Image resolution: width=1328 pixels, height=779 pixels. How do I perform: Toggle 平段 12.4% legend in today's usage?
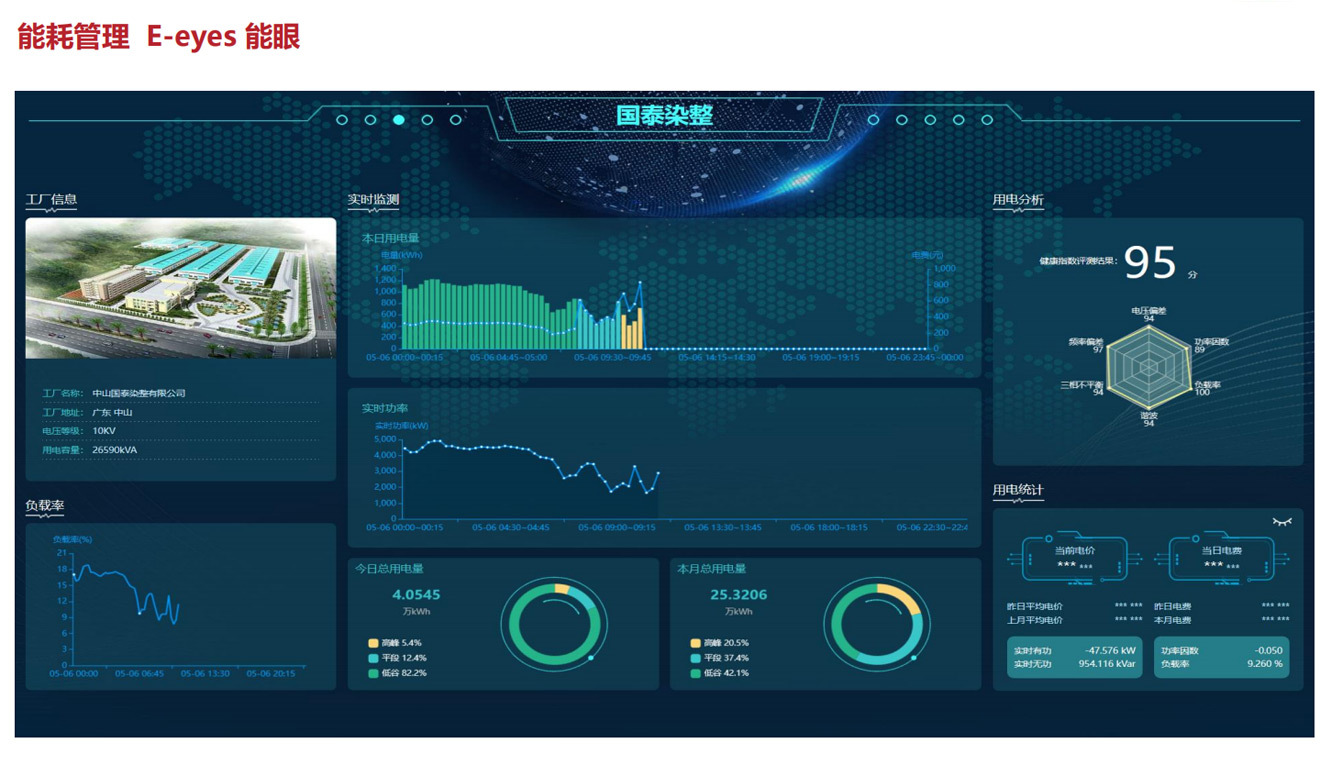(374, 658)
